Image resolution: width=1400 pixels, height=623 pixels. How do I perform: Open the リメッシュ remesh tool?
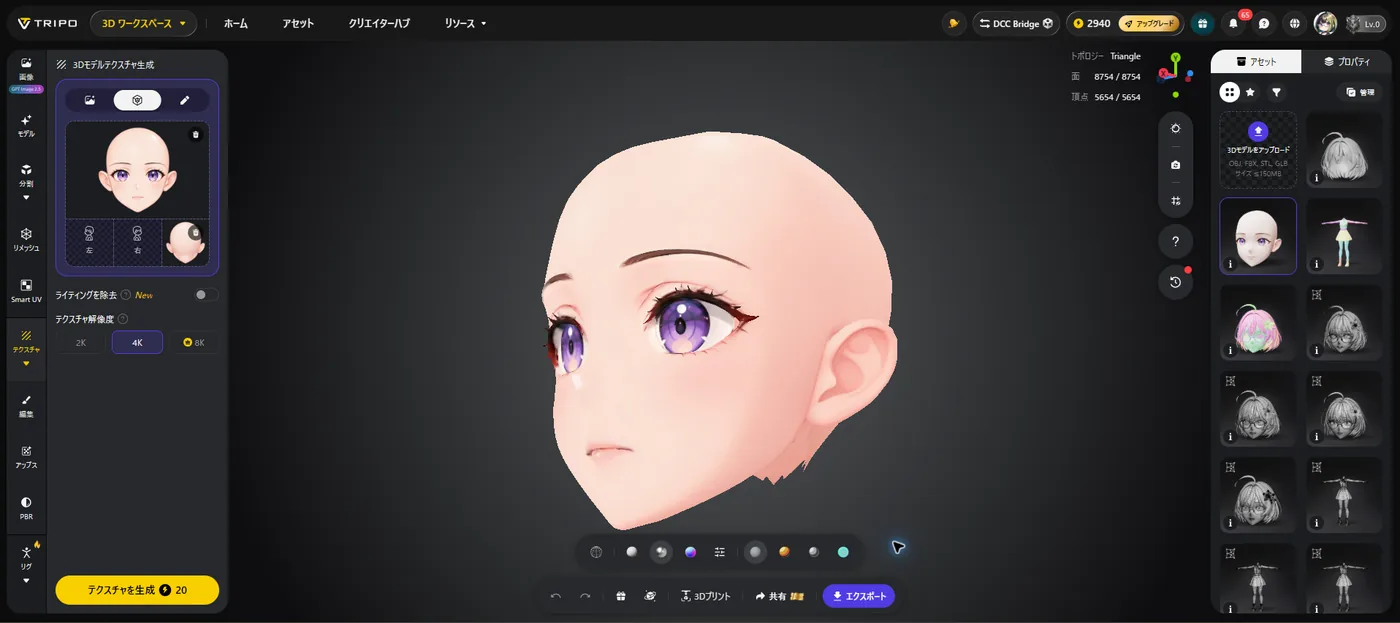coord(26,239)
